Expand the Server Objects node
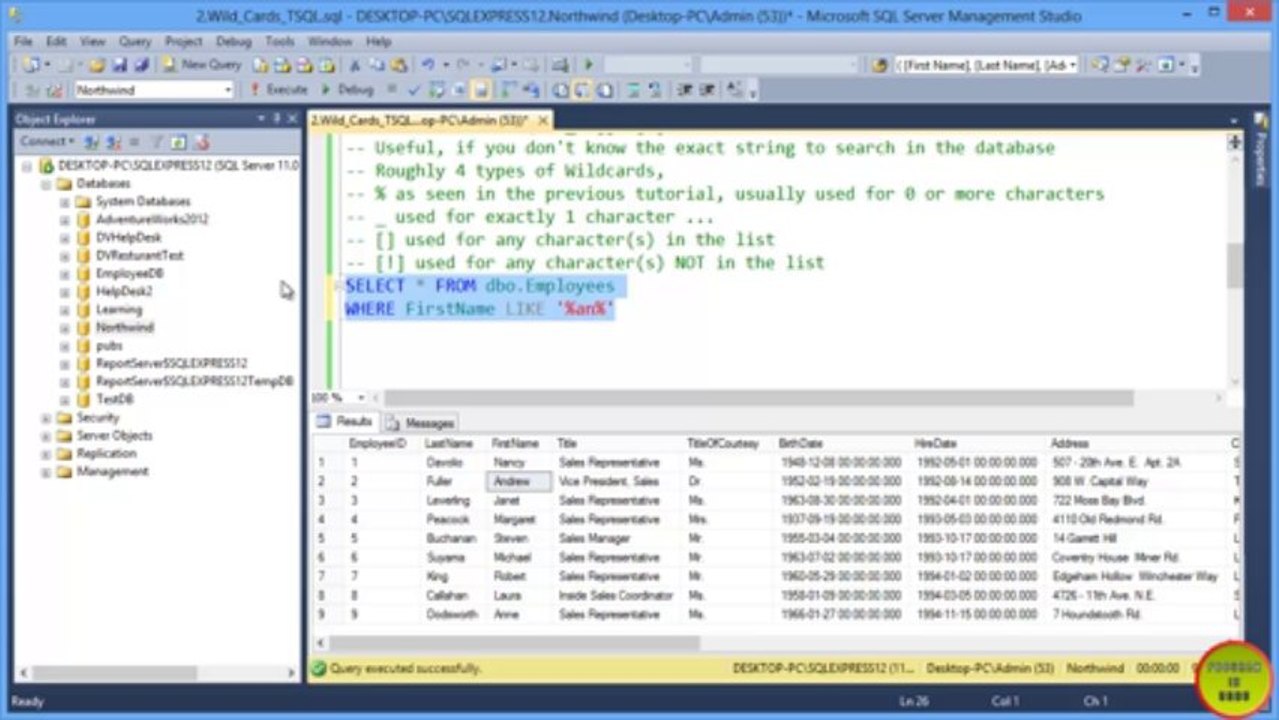This screenshot has width=1279, height=720. [46, 436]
